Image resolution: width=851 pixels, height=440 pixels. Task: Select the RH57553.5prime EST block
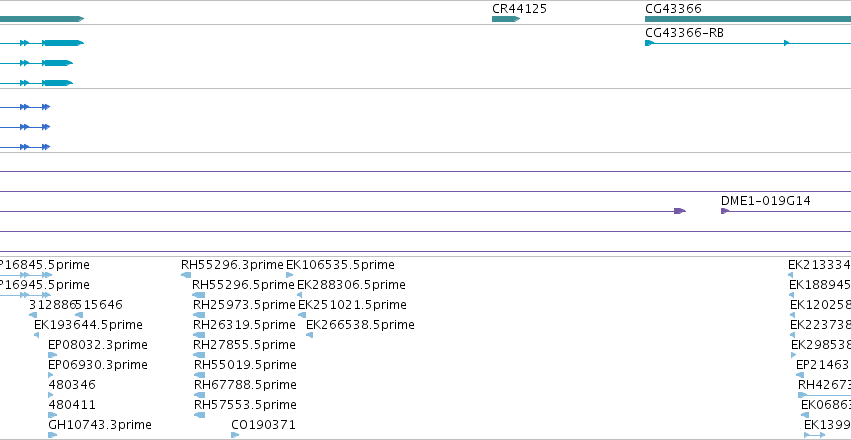199,415
